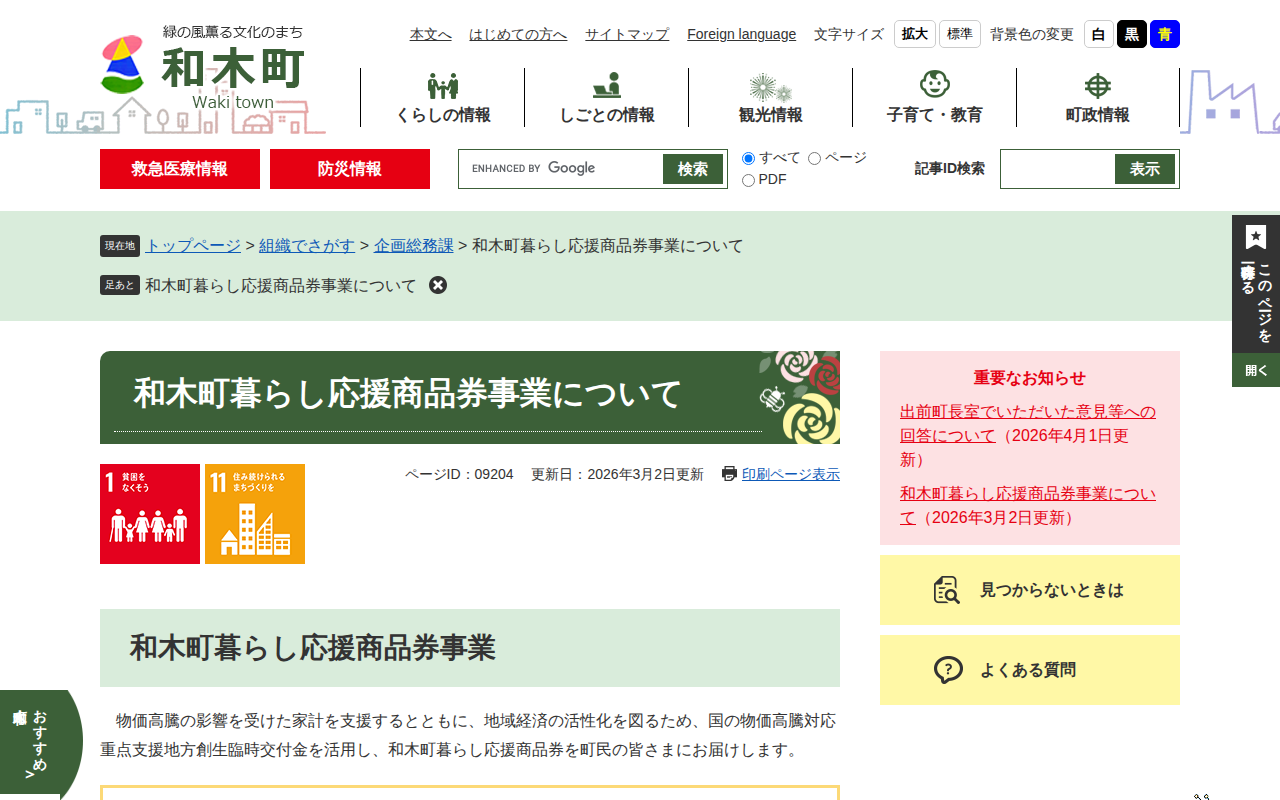Click the bookmark star icon on side panel
The width and height of the screenshot is (1280, 800).
tap(1256, 237)
